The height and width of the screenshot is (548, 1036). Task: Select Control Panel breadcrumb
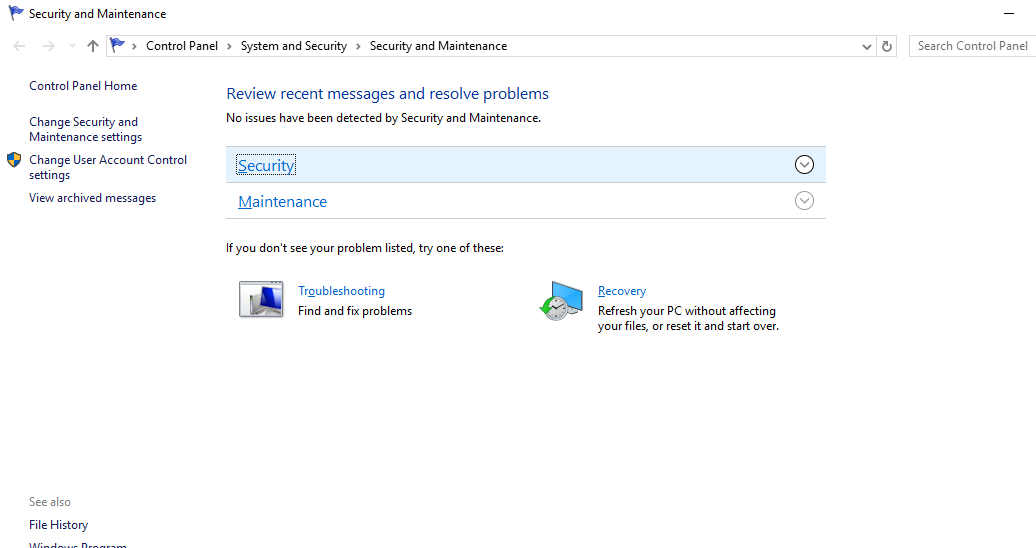coord(182,46)
